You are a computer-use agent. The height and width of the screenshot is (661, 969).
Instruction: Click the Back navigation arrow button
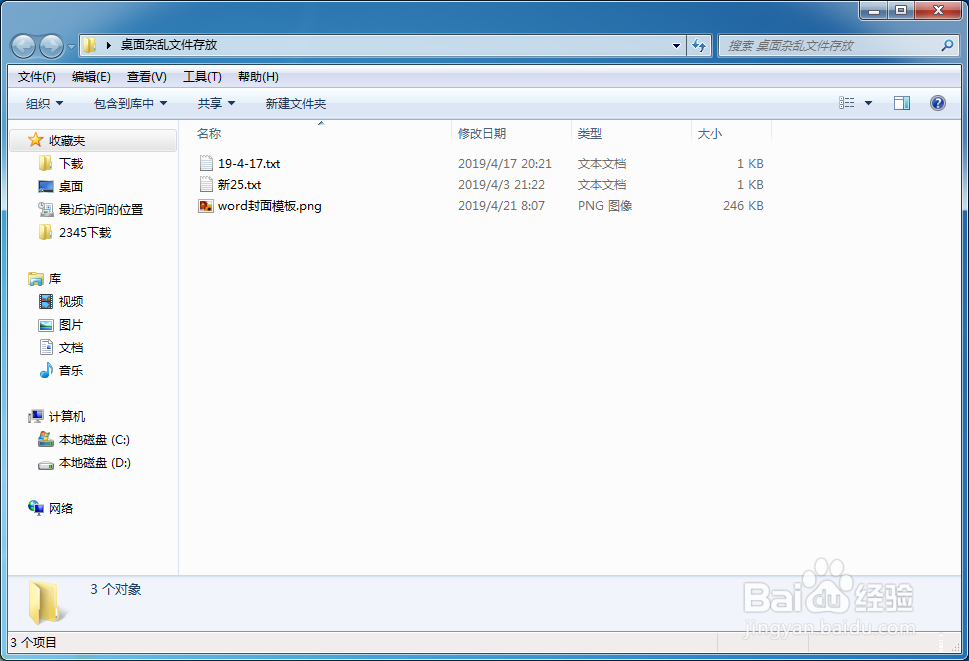[23, 46]
